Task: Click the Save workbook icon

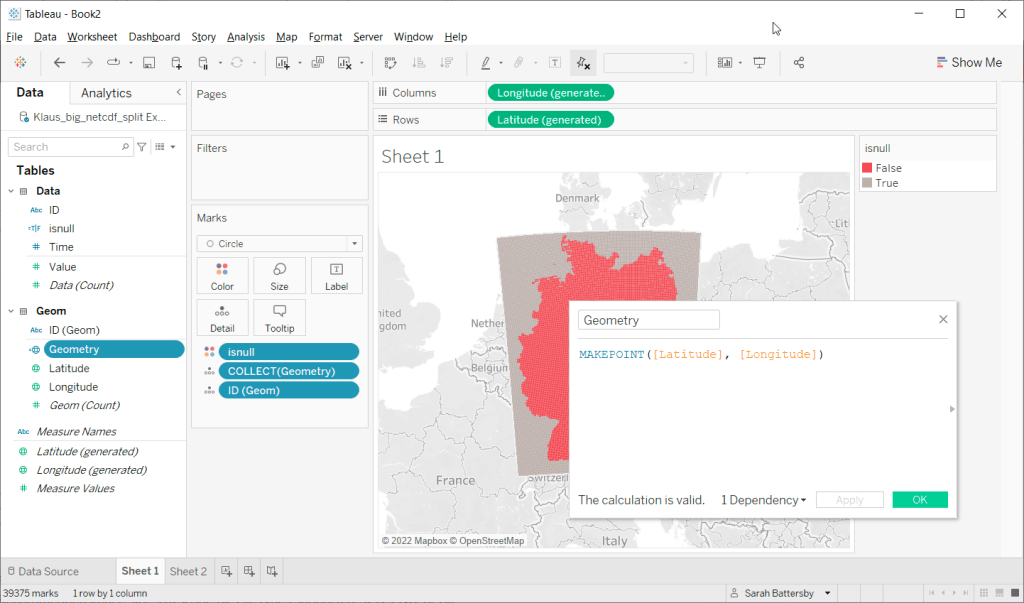Action: click(149, 63)
